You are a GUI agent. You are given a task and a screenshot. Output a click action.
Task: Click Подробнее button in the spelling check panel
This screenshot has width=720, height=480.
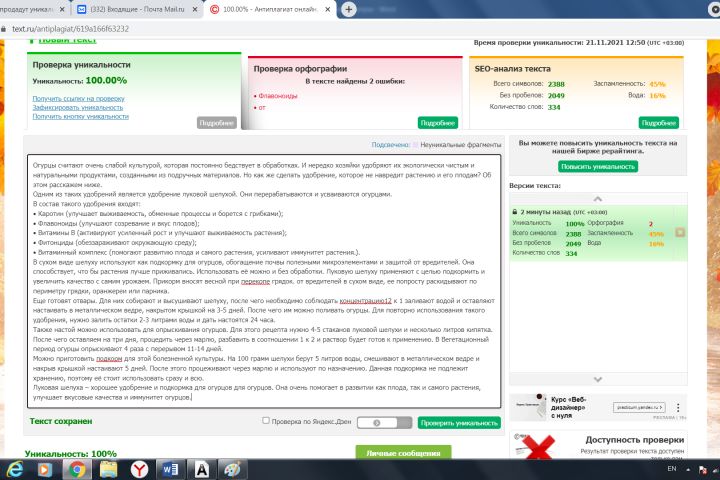coord(438,123)
